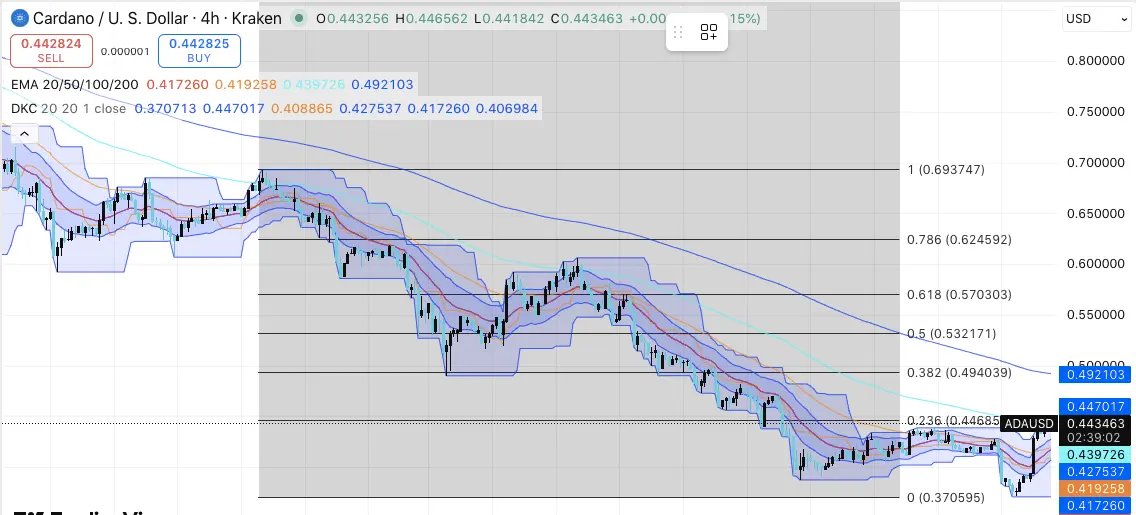
Task: Click Fibonacci level 0.618 (0.570303) label
Action: point(959,295)
